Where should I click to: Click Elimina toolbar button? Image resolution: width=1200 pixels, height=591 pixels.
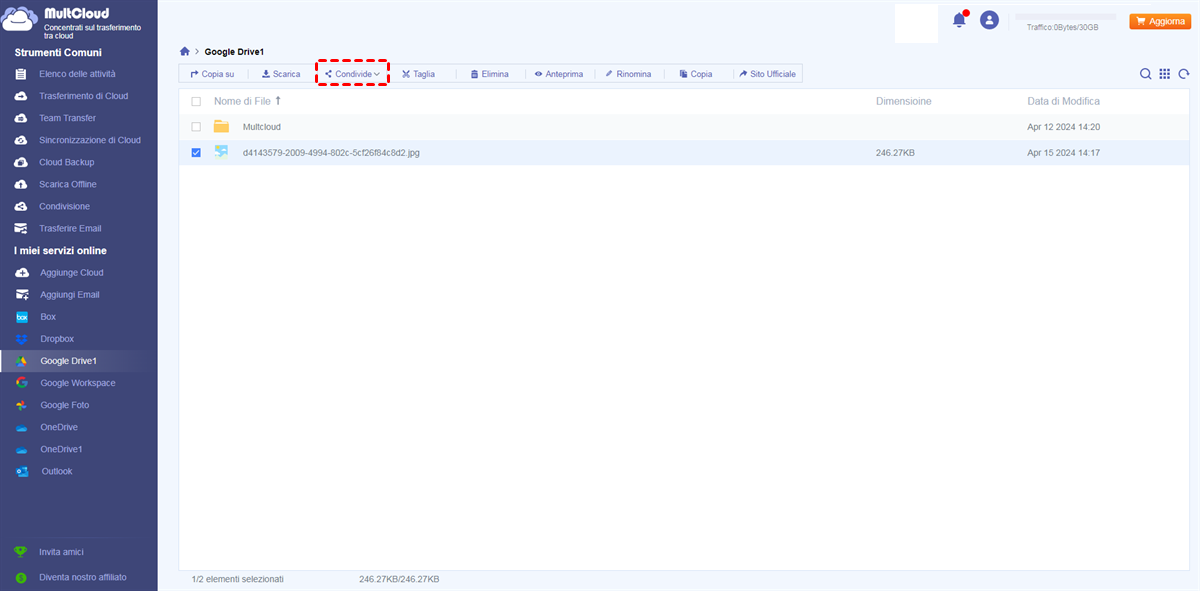(x=490, y=74)
